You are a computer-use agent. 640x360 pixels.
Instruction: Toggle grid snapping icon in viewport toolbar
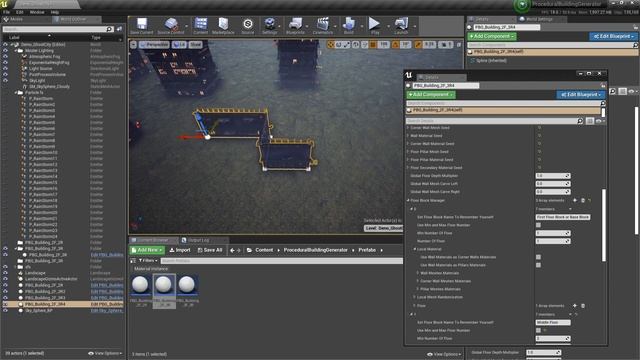click(x=373, y=44)
